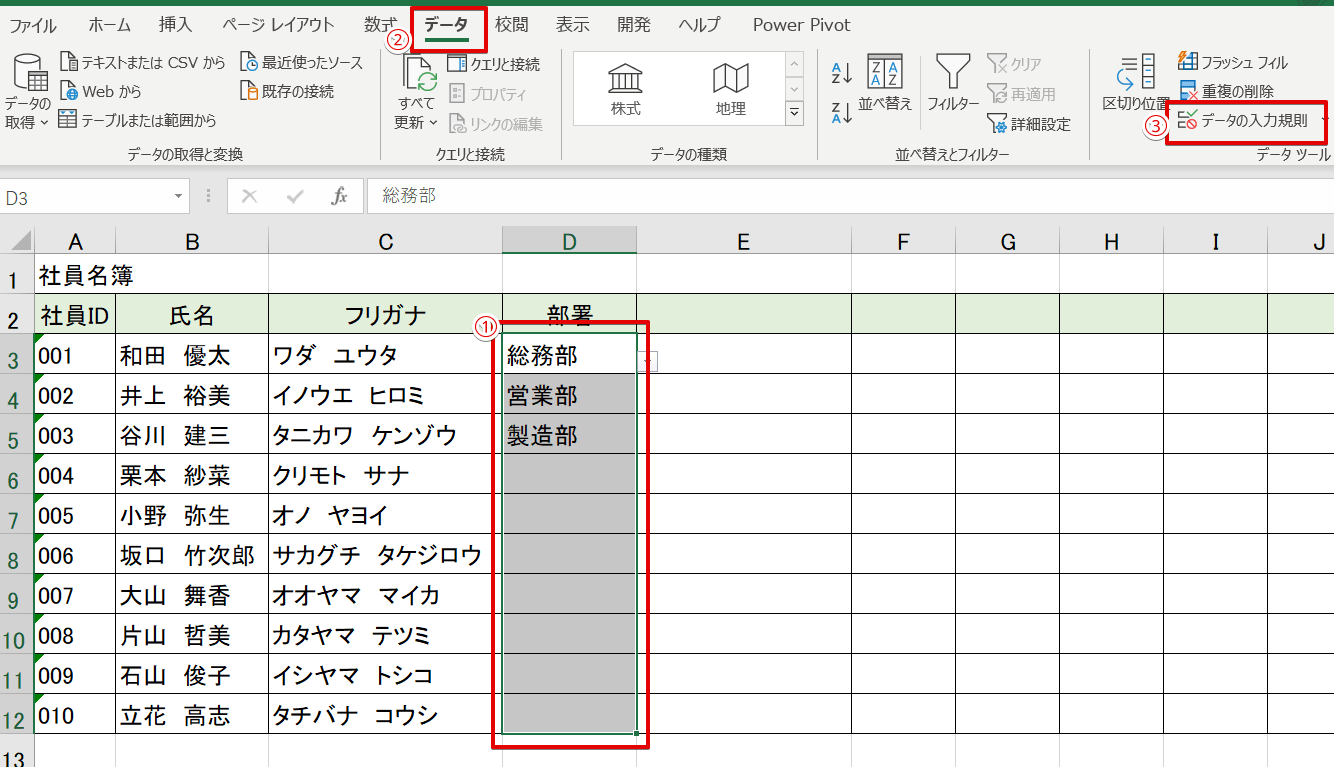This screenshot has width=1334, height=767.
Task: Click header cell フリガナ
Action: [x=385, y=314]
